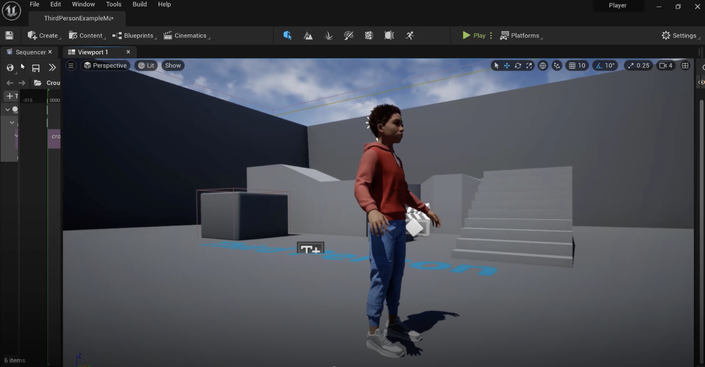Open the Build menu

(x=139, y=4)
